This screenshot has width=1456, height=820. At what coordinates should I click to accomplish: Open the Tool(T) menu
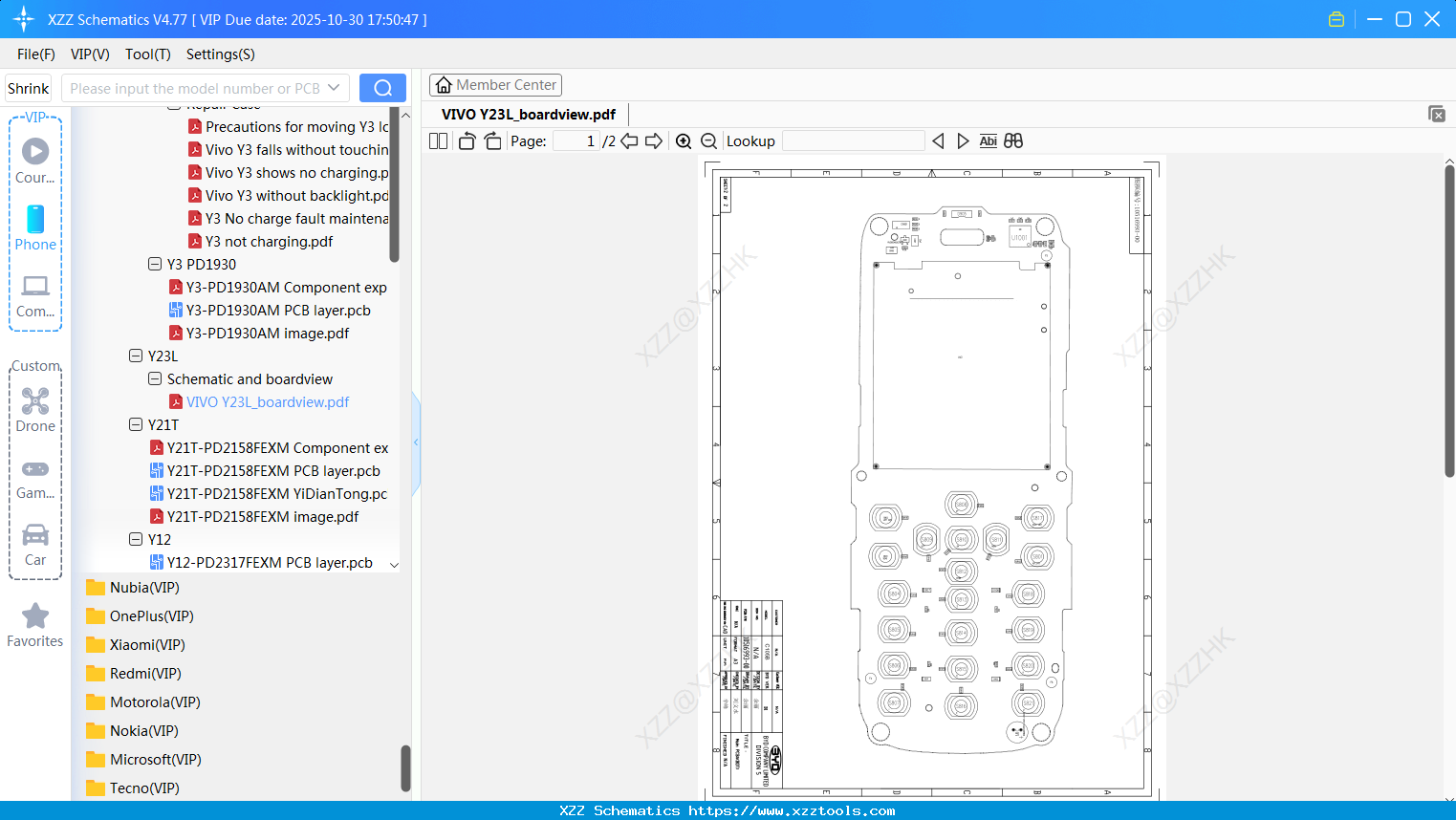pyautogui.click(x=147, y=54)
